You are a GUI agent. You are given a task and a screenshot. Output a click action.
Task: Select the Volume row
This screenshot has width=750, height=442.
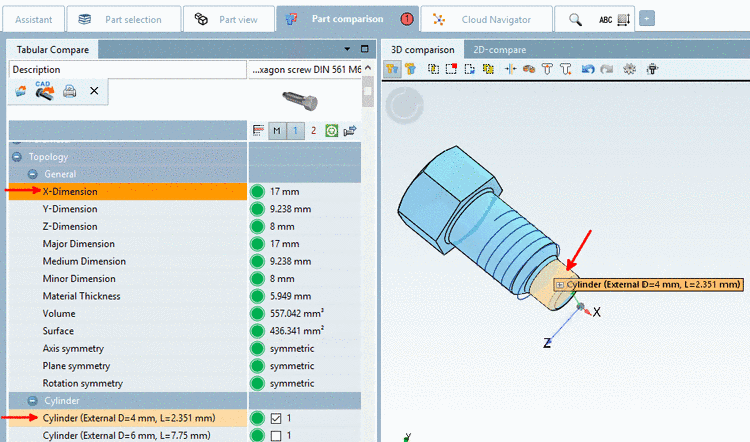[128, 314]
